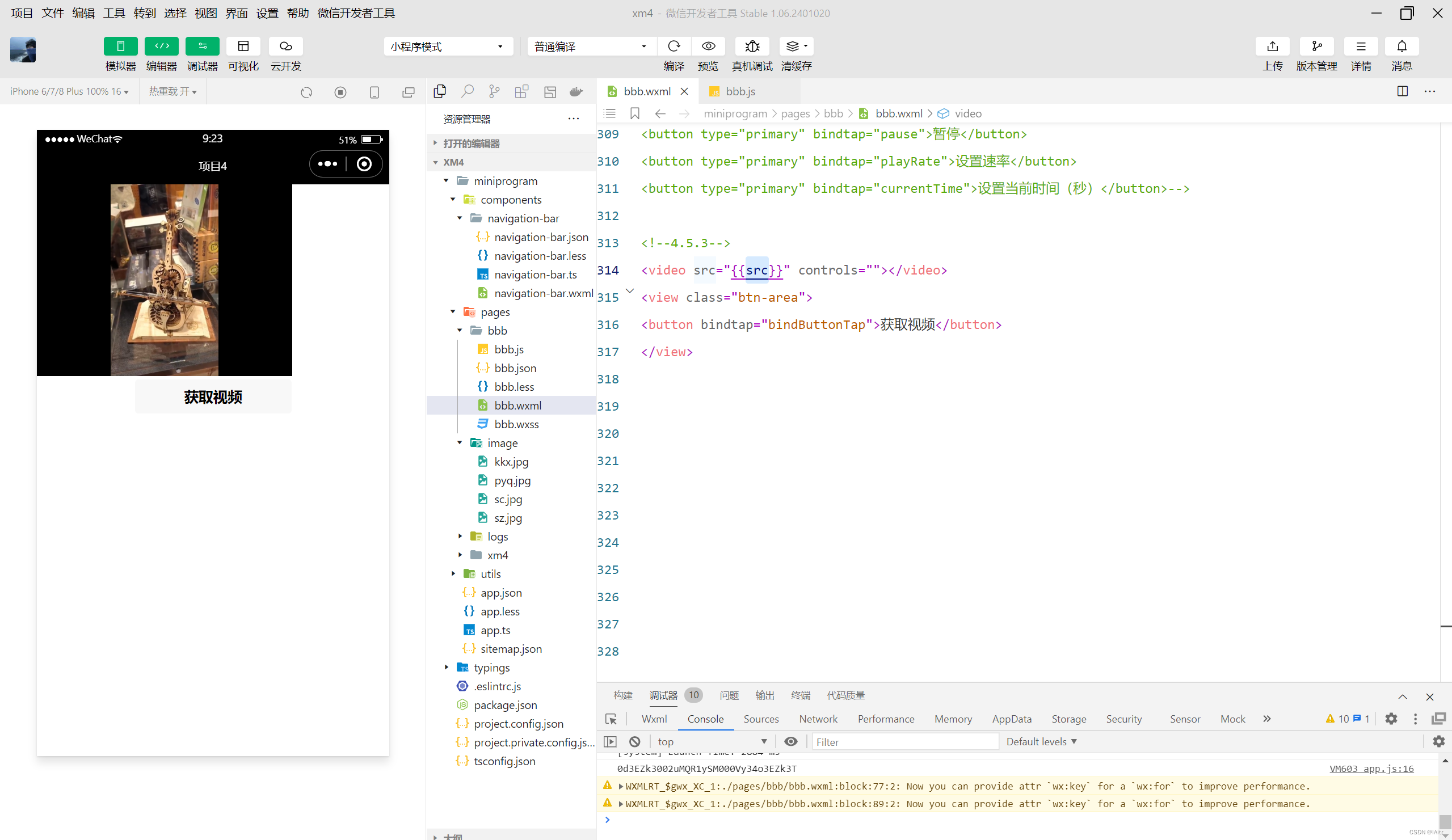Screen dimensions: 1452x840
Task: Click the search icon in sidebar
Action: [468, 91]
